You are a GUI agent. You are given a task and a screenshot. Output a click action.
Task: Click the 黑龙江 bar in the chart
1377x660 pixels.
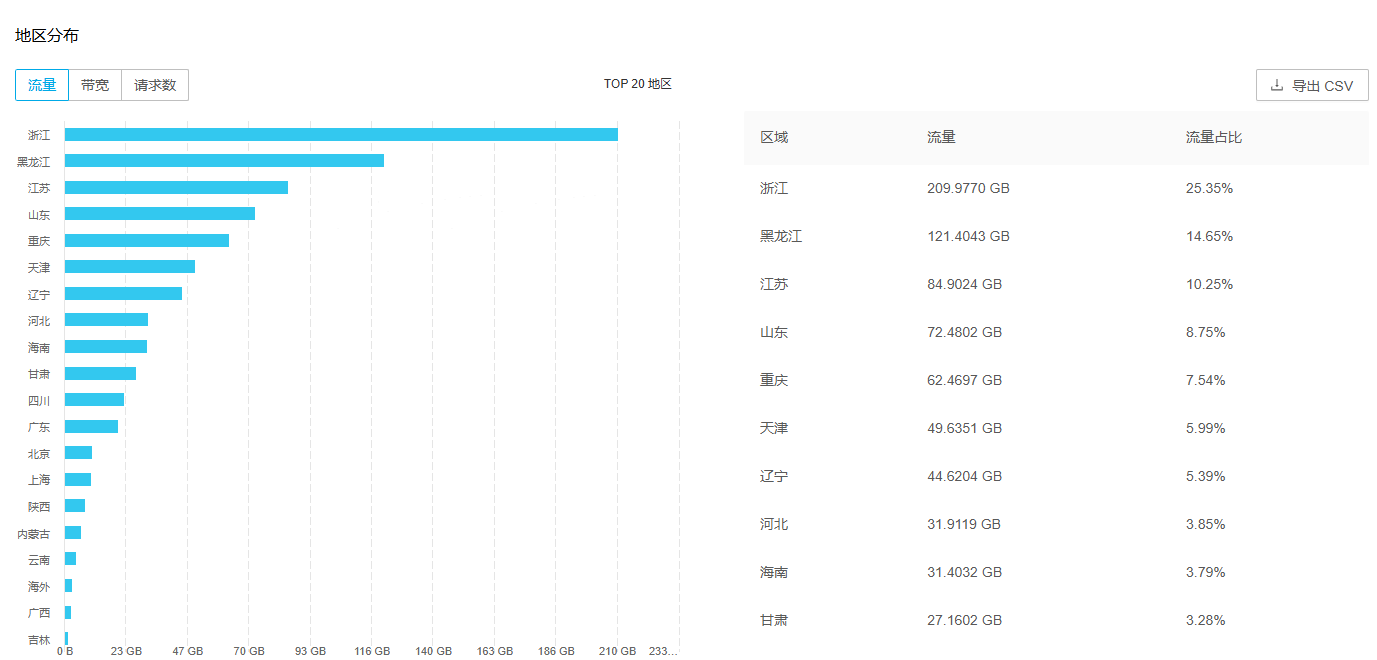(224, 161)
